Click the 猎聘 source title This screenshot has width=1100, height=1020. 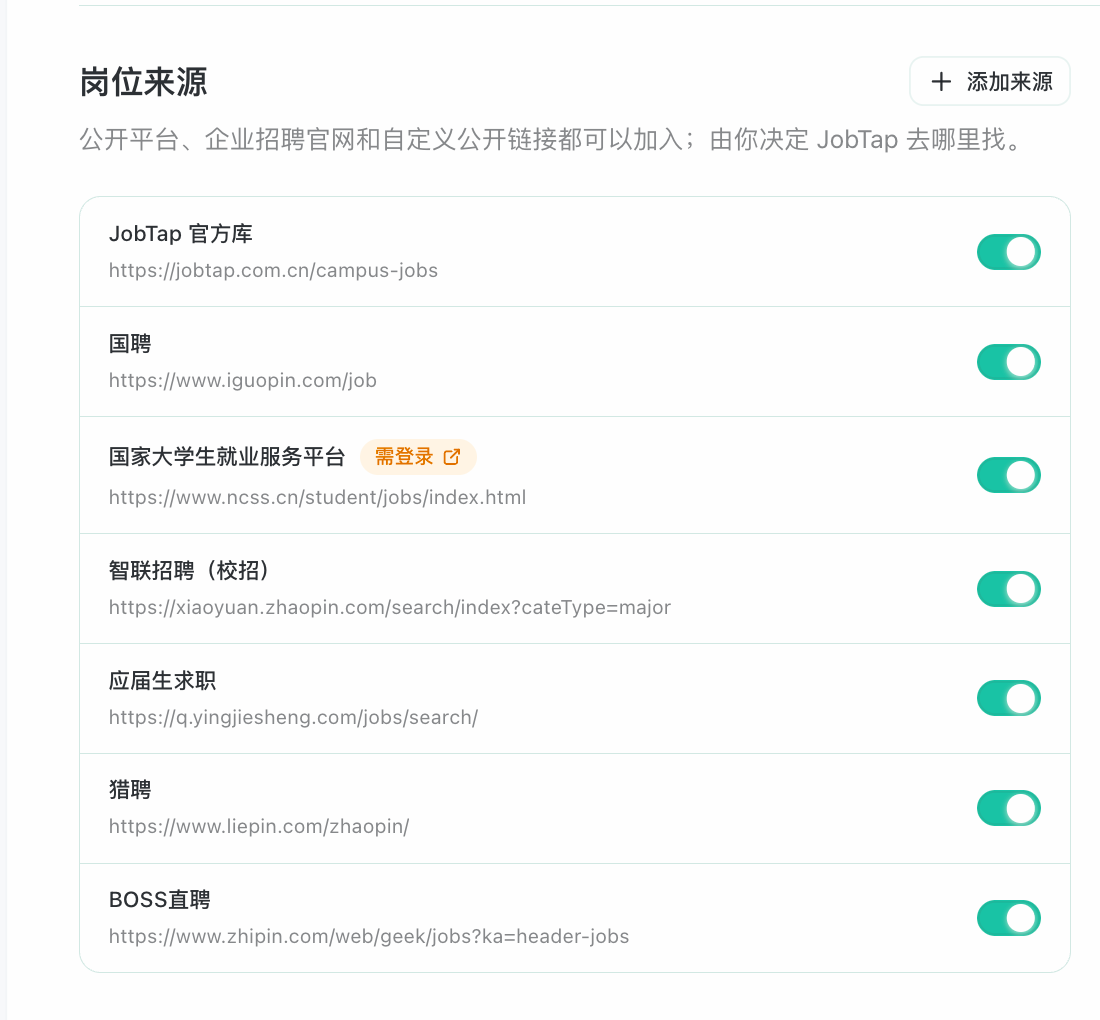pos(130,790)
